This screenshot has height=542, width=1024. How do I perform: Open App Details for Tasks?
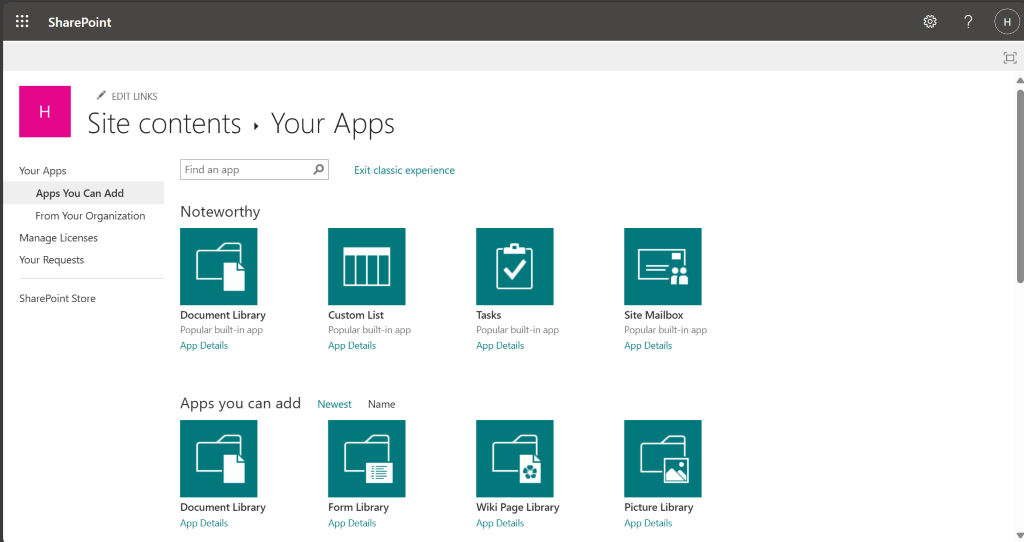coord(500,345)
